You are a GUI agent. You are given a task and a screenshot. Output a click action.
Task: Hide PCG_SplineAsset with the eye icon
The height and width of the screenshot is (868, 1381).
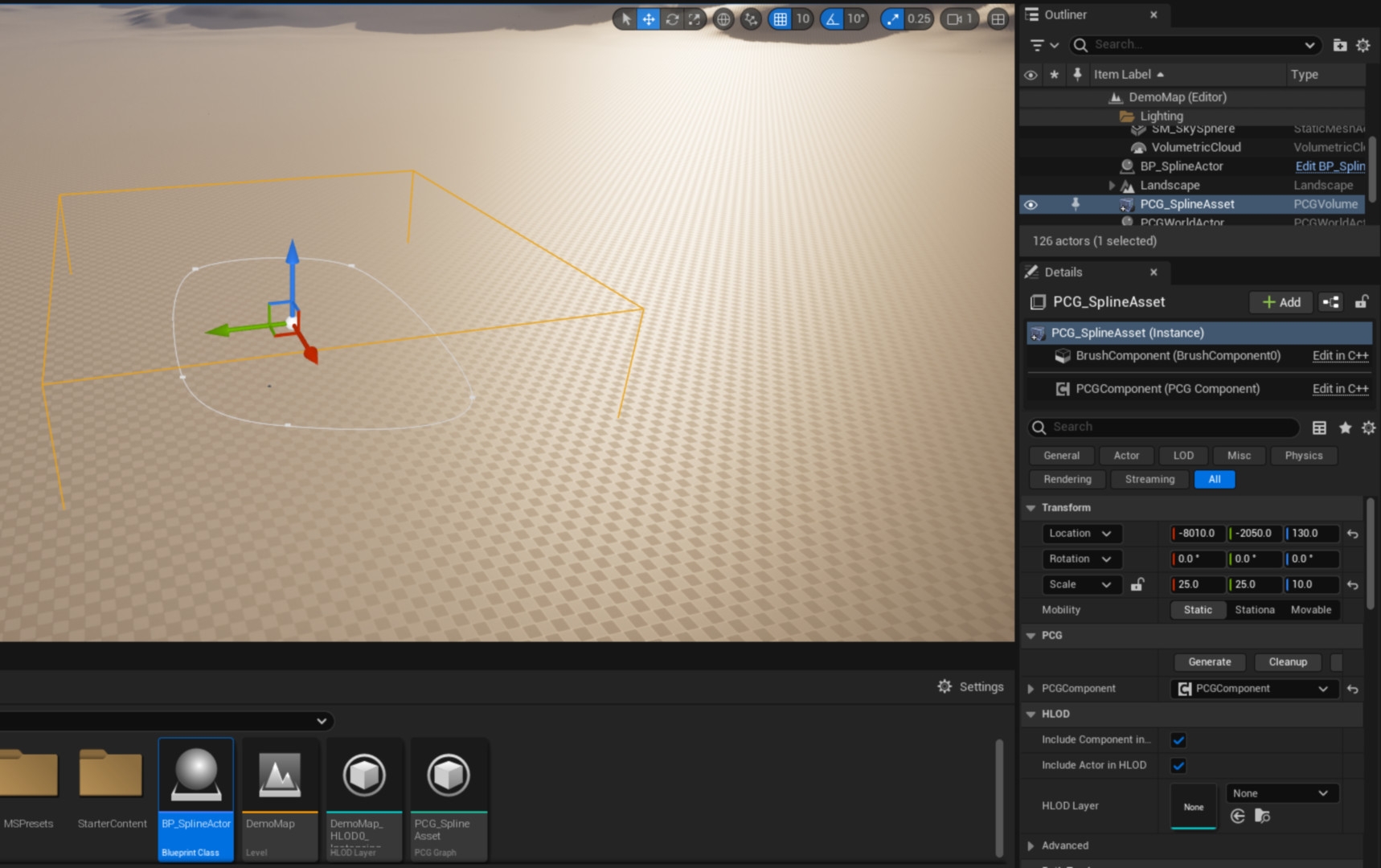tap(1031, 205)
